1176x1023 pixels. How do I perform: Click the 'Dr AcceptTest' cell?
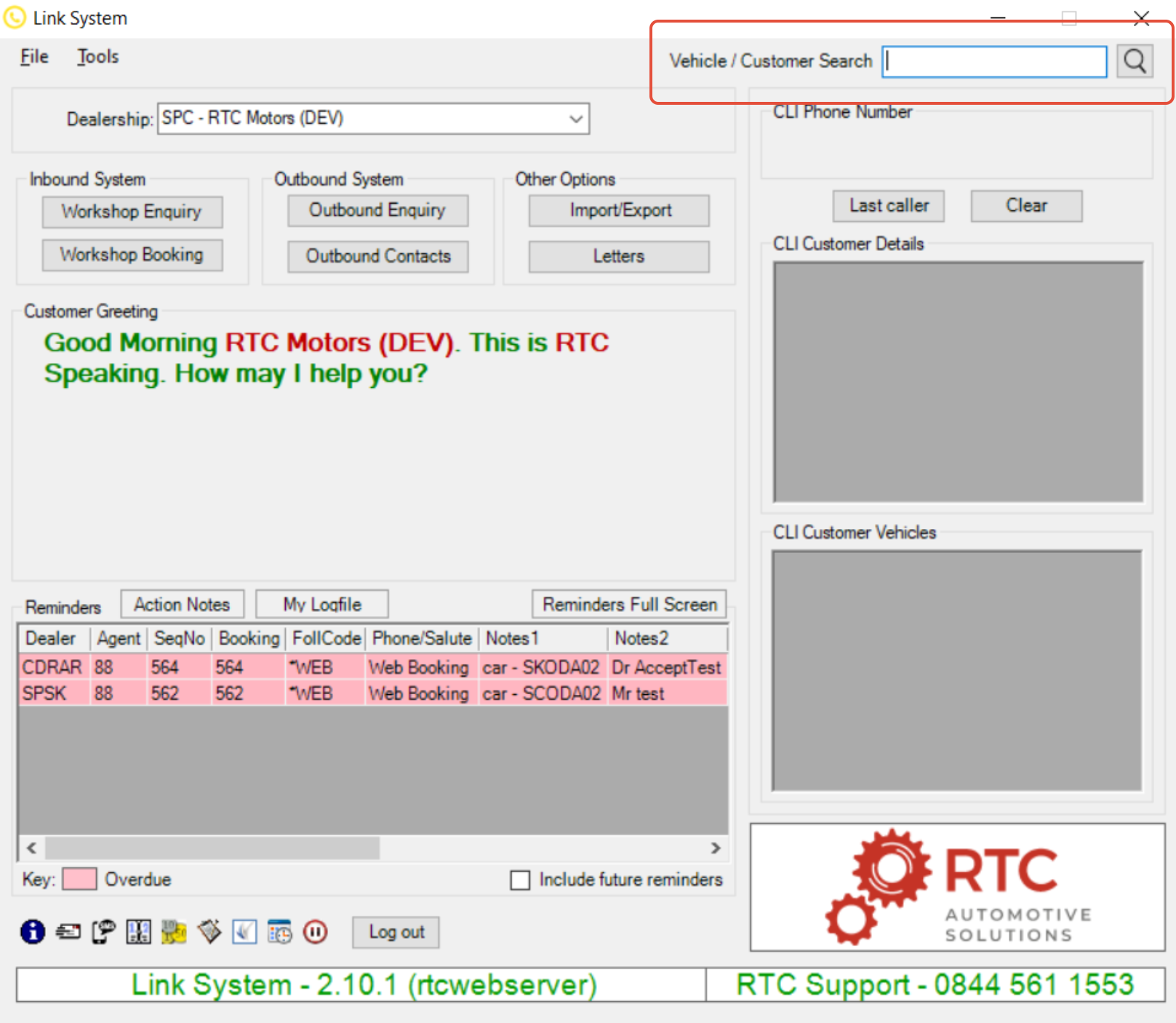pos(668,667)
